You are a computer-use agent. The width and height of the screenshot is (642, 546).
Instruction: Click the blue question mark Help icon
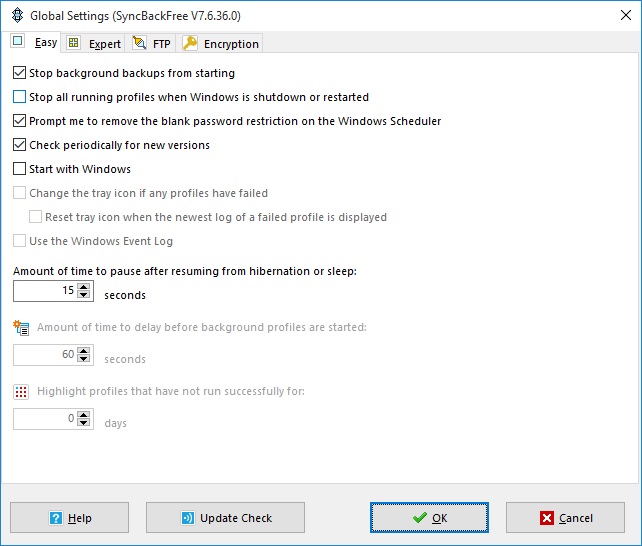(x=56, y=518)
